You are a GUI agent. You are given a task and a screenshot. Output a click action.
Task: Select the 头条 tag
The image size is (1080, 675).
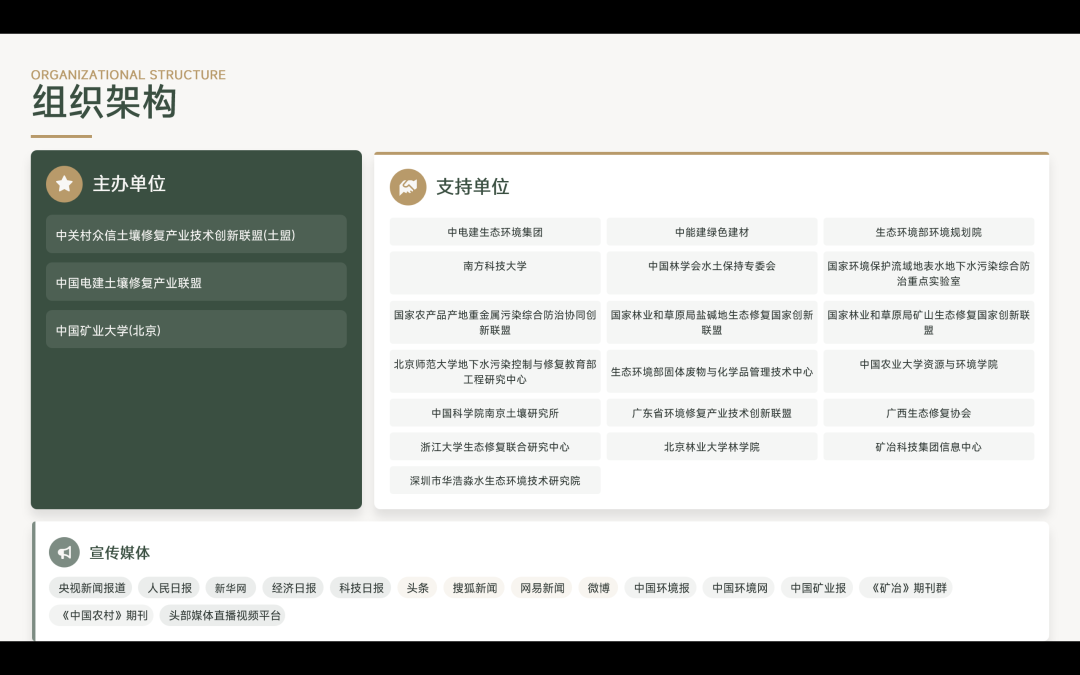tap(417, 588)
